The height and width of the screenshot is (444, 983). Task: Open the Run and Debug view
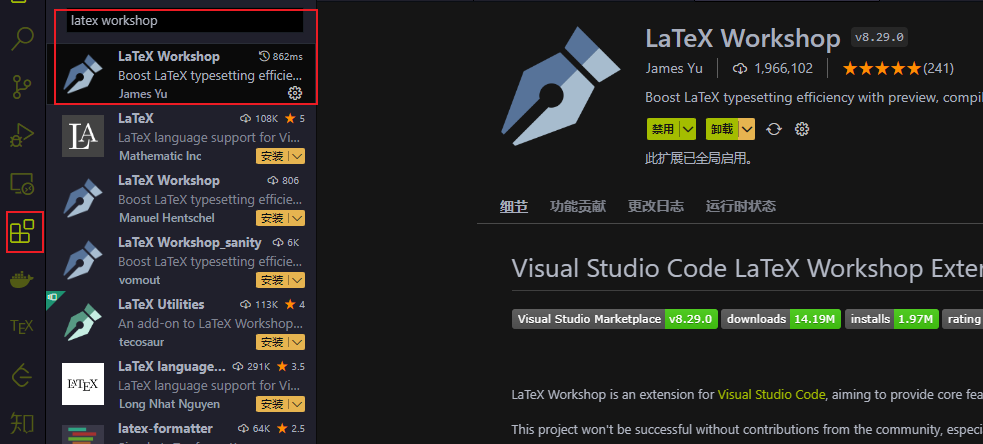click(x=22, y=135)
